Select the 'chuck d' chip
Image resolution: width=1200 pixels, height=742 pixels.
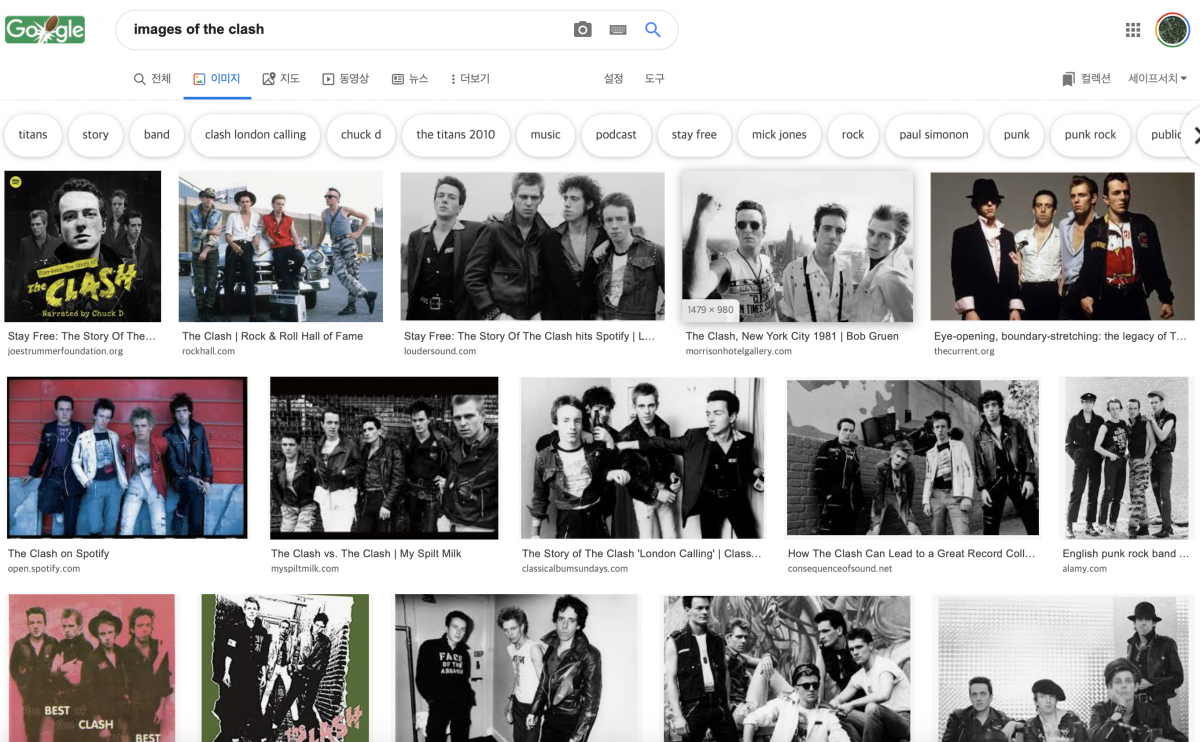coord(361,135)
